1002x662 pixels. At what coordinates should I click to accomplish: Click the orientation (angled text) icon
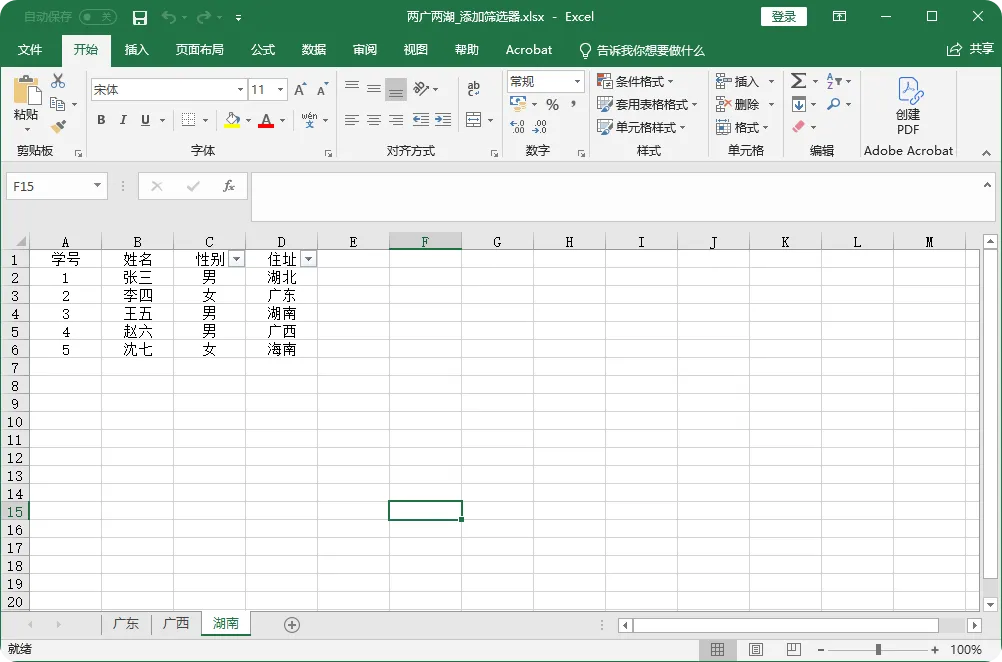tap(421, 88)
